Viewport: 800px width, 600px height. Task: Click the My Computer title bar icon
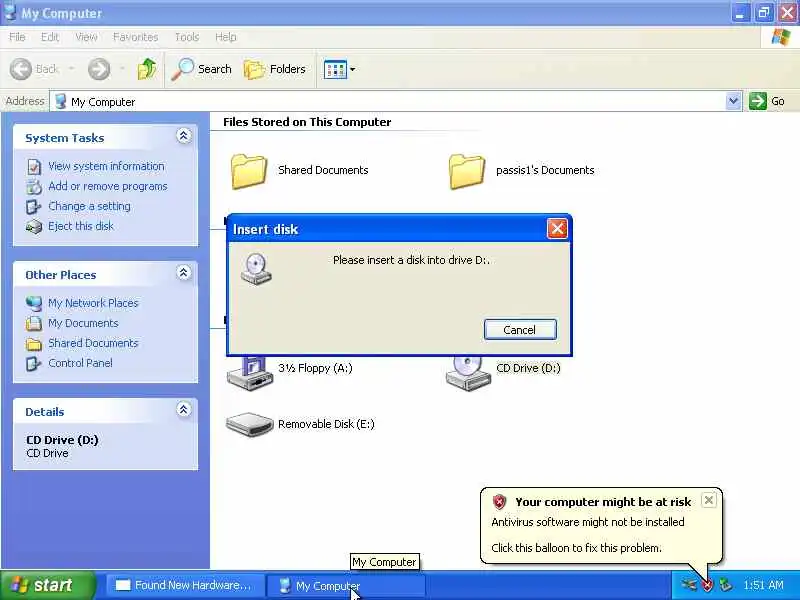10,12
